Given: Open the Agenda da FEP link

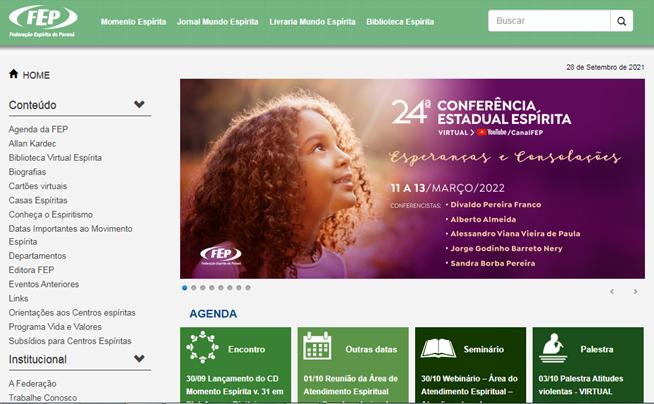Looking at the screenshot, I should [38, 129].
